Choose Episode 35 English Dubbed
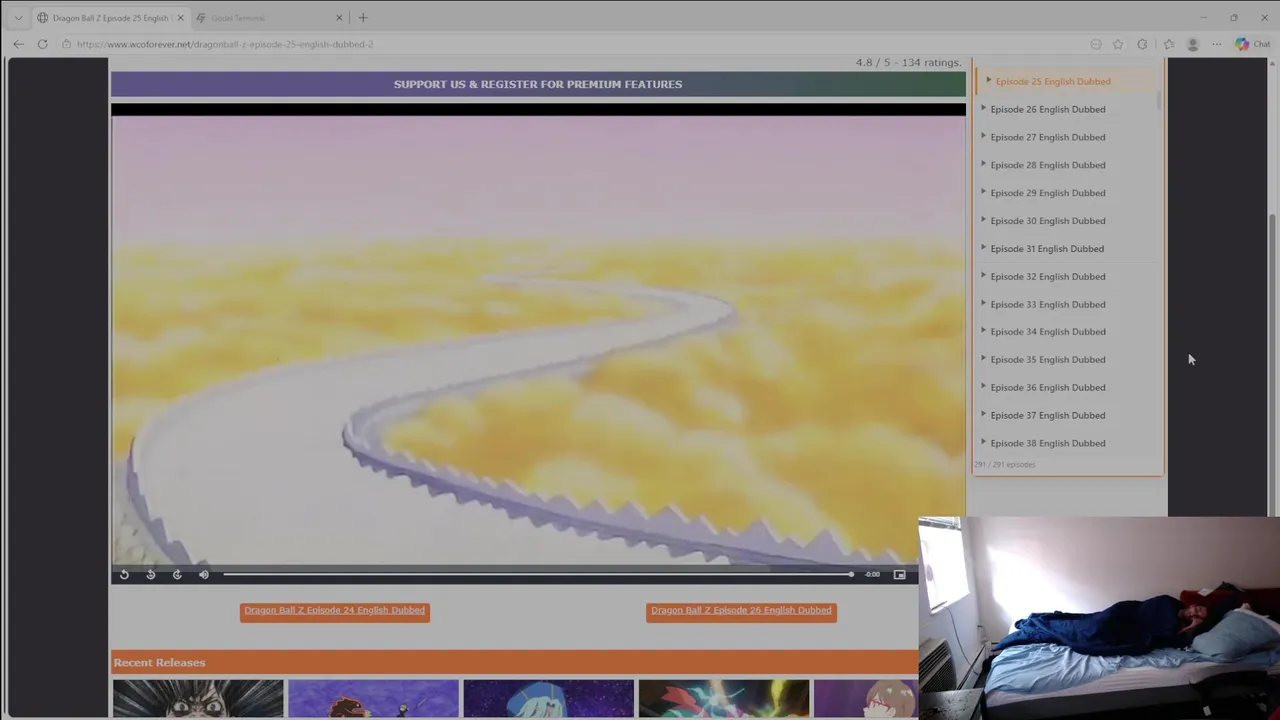Image resolution: width=1280 pixels, height=720 pixels. click(1048, 360)
